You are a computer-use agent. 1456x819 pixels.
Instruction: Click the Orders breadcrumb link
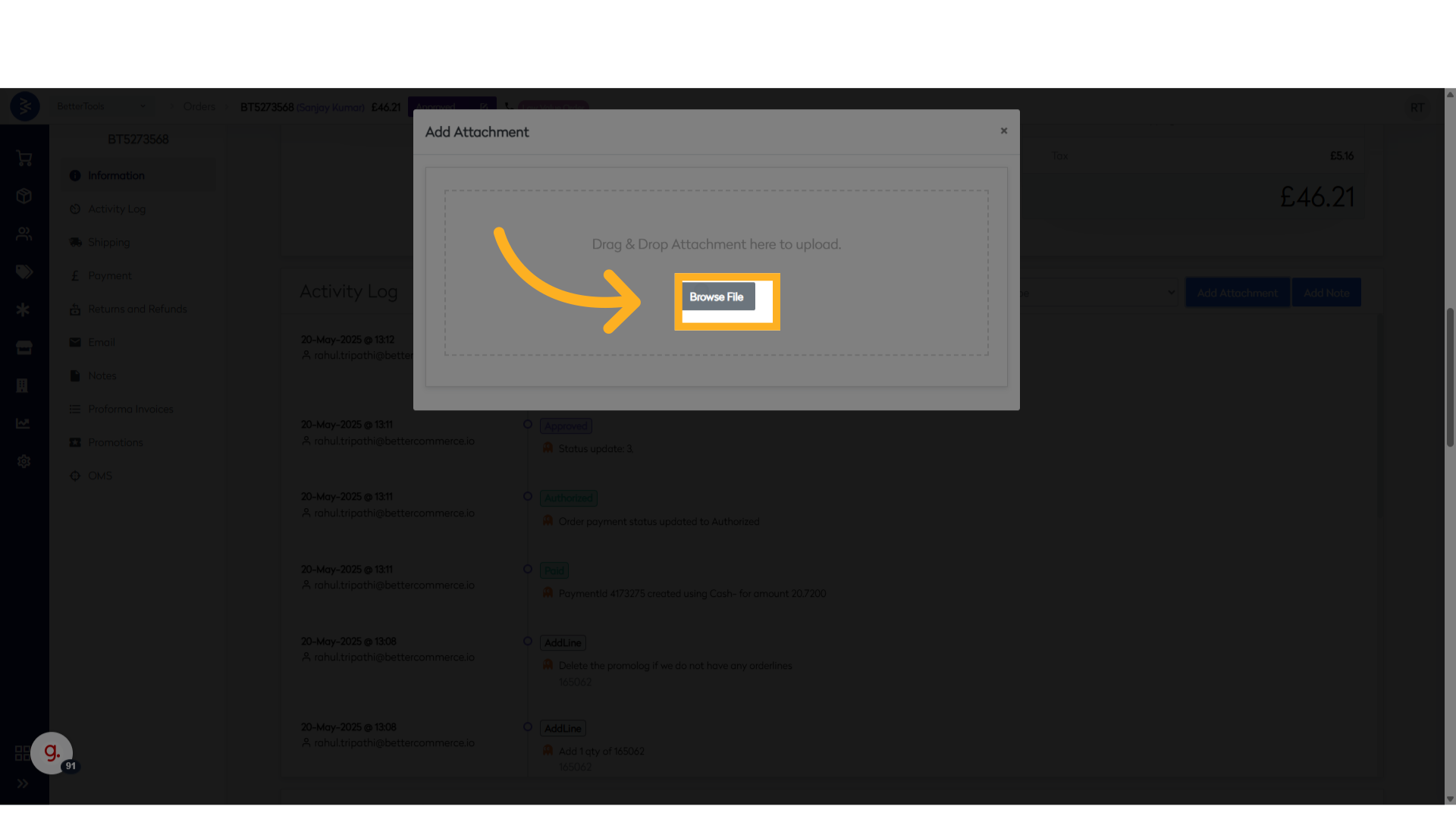click(x=199, y=106)
